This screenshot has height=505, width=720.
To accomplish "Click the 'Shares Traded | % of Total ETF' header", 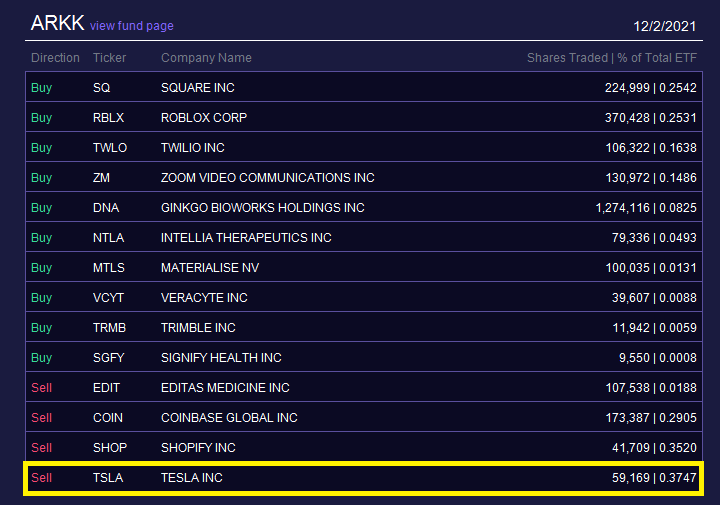I will 612,58.
